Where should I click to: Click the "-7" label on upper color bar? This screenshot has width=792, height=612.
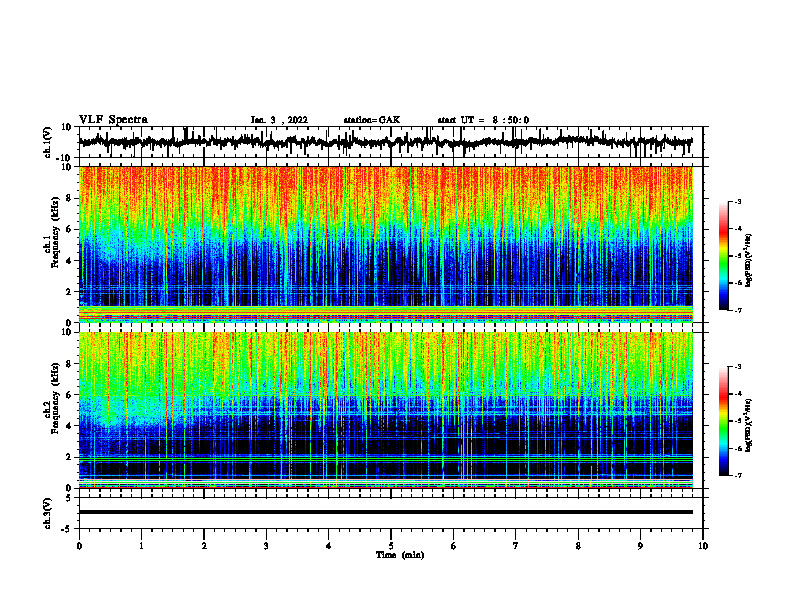tap(738, 310)
